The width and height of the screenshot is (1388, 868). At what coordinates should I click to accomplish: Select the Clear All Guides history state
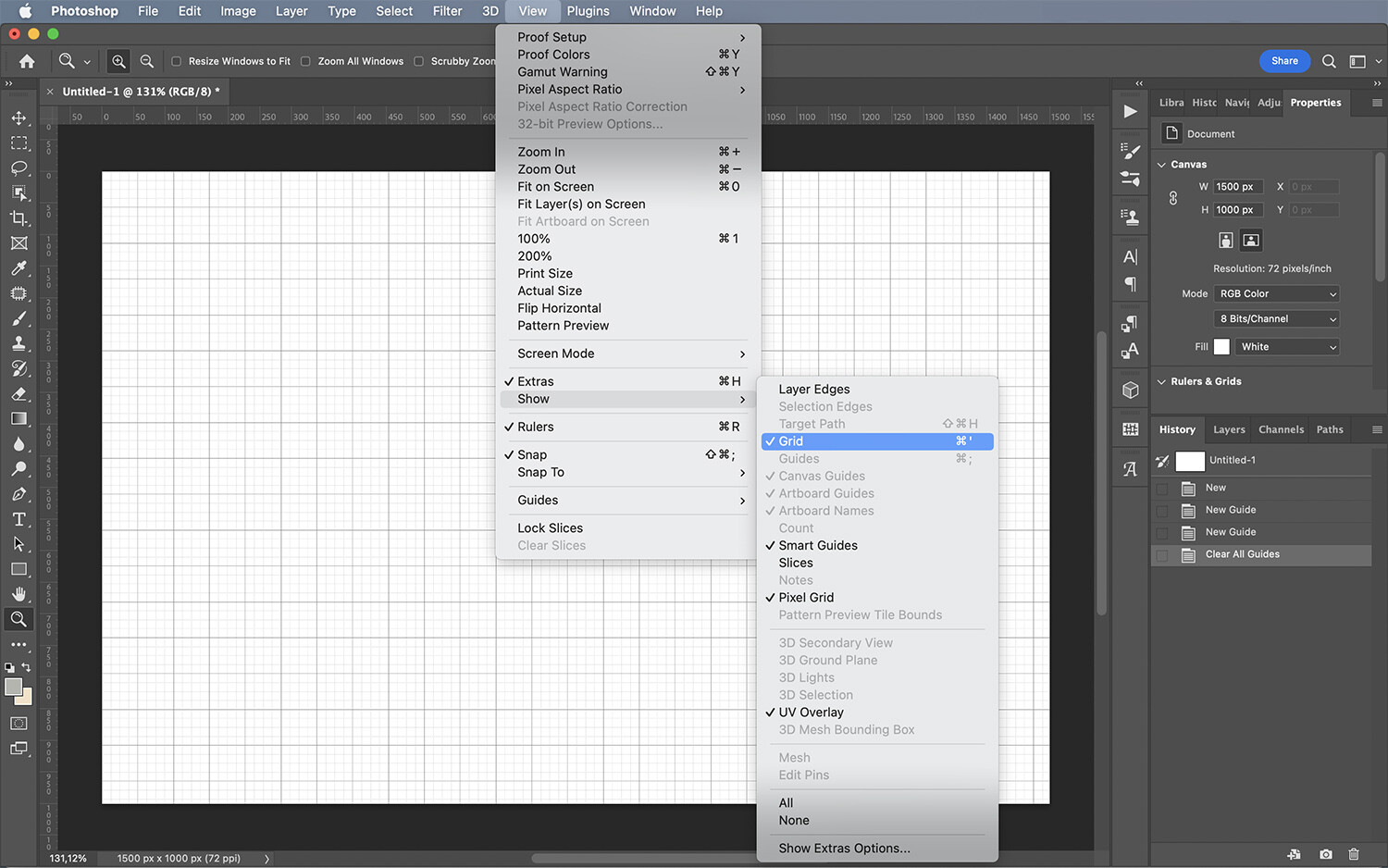1241,554
